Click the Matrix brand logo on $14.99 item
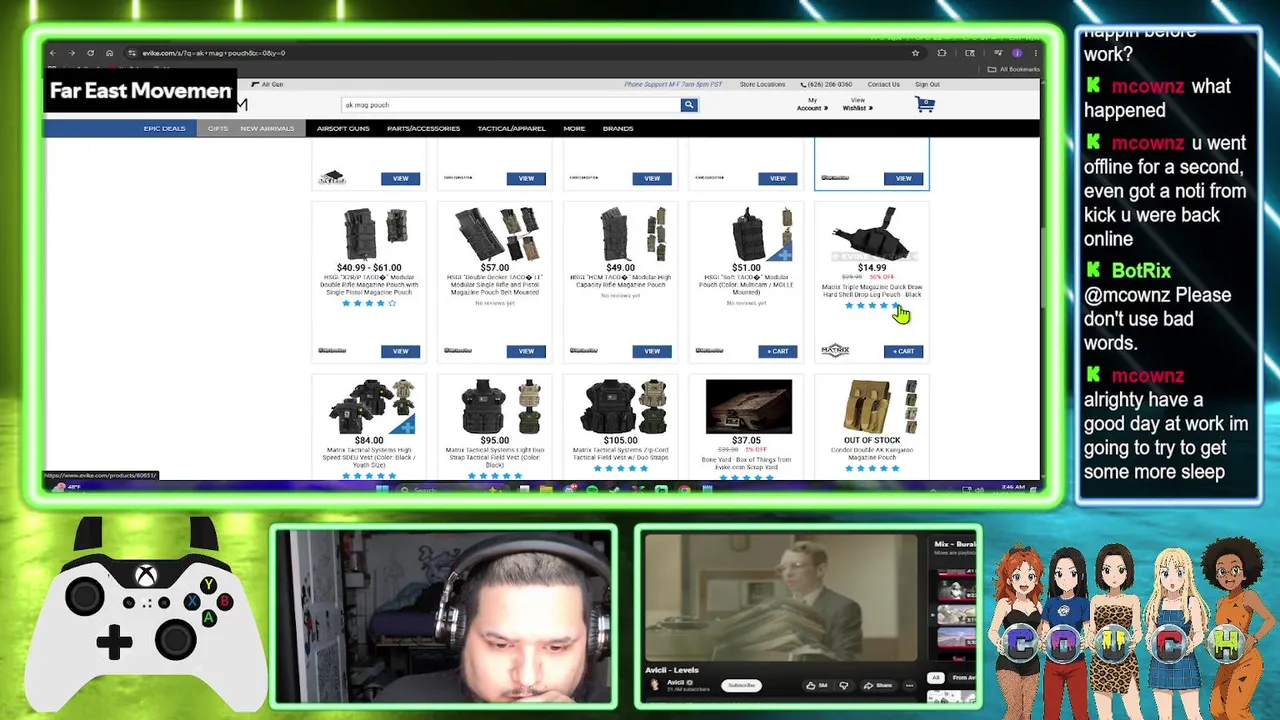Viewport: 1280px width, 720px height. pos(835,351)
